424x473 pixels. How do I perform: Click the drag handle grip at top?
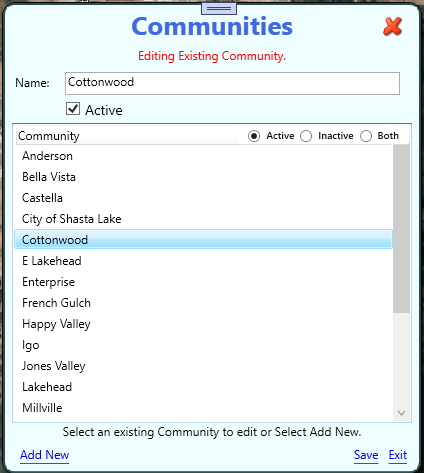[219, 9]
